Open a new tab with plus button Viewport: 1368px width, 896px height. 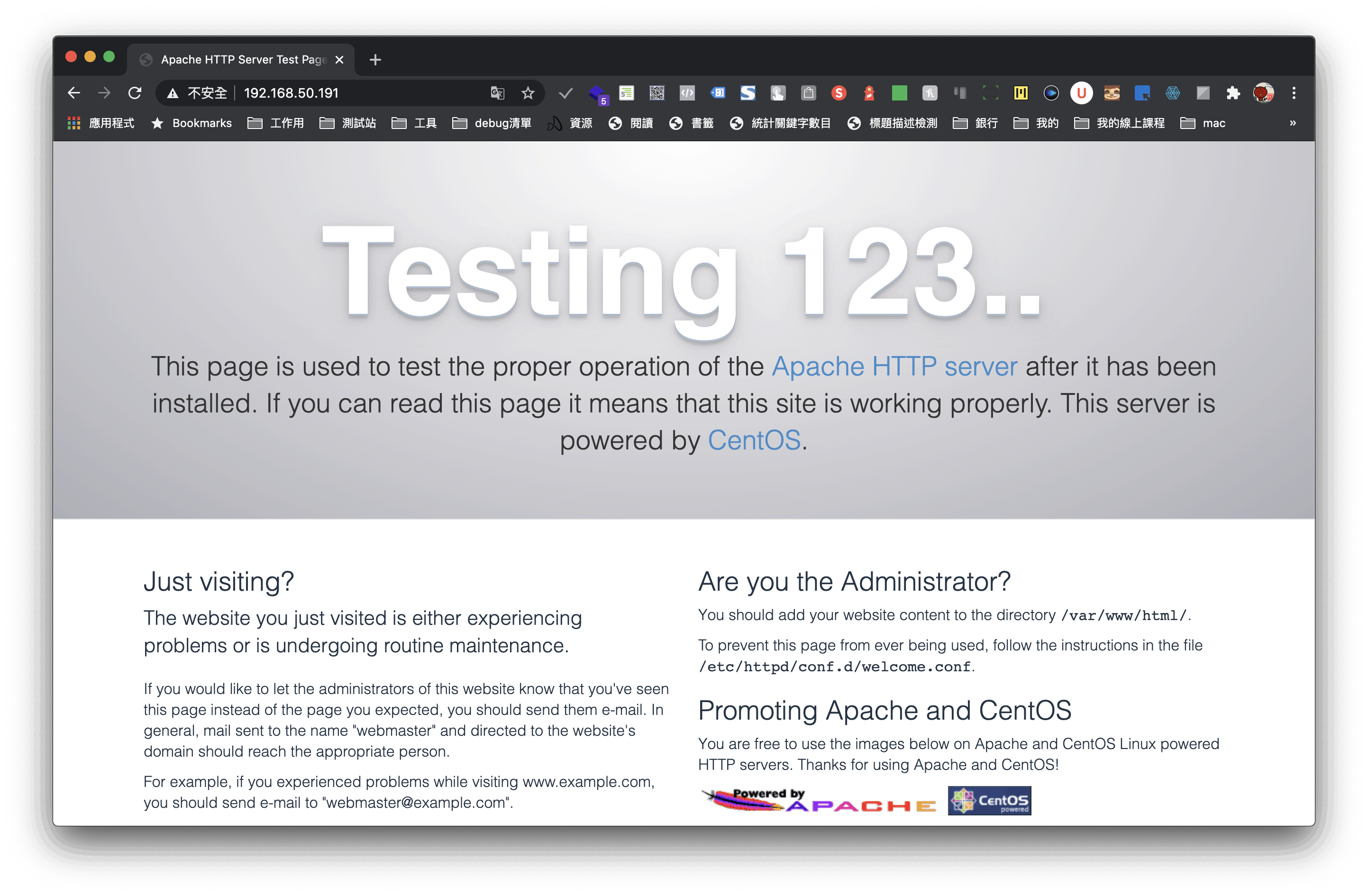(x=375, y=60)
